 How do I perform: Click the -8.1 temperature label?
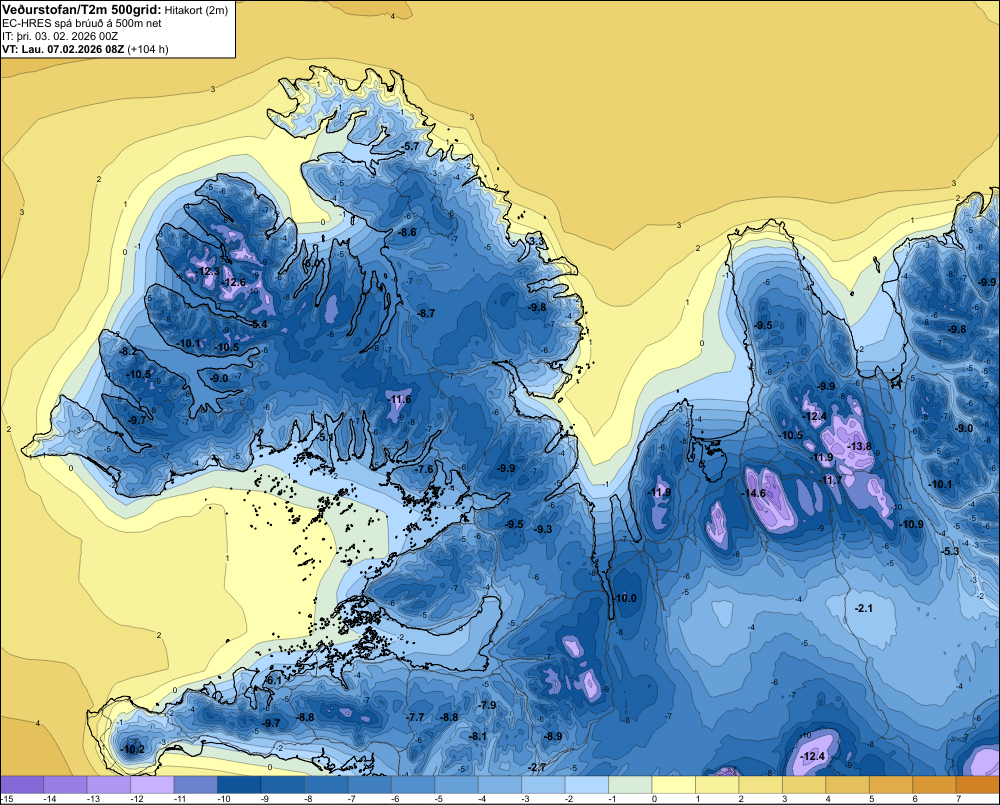coord(478,736)
